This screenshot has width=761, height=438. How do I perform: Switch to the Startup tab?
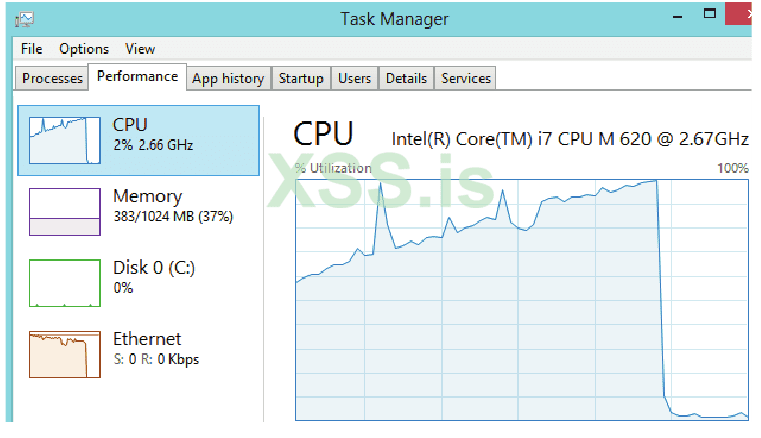coord(301,78)
